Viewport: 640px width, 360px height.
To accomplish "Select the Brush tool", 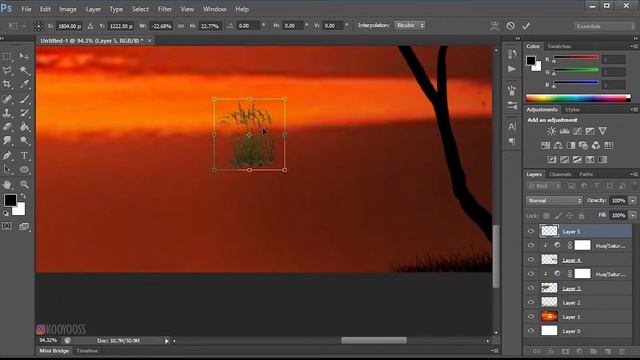I will click(24, 99).
